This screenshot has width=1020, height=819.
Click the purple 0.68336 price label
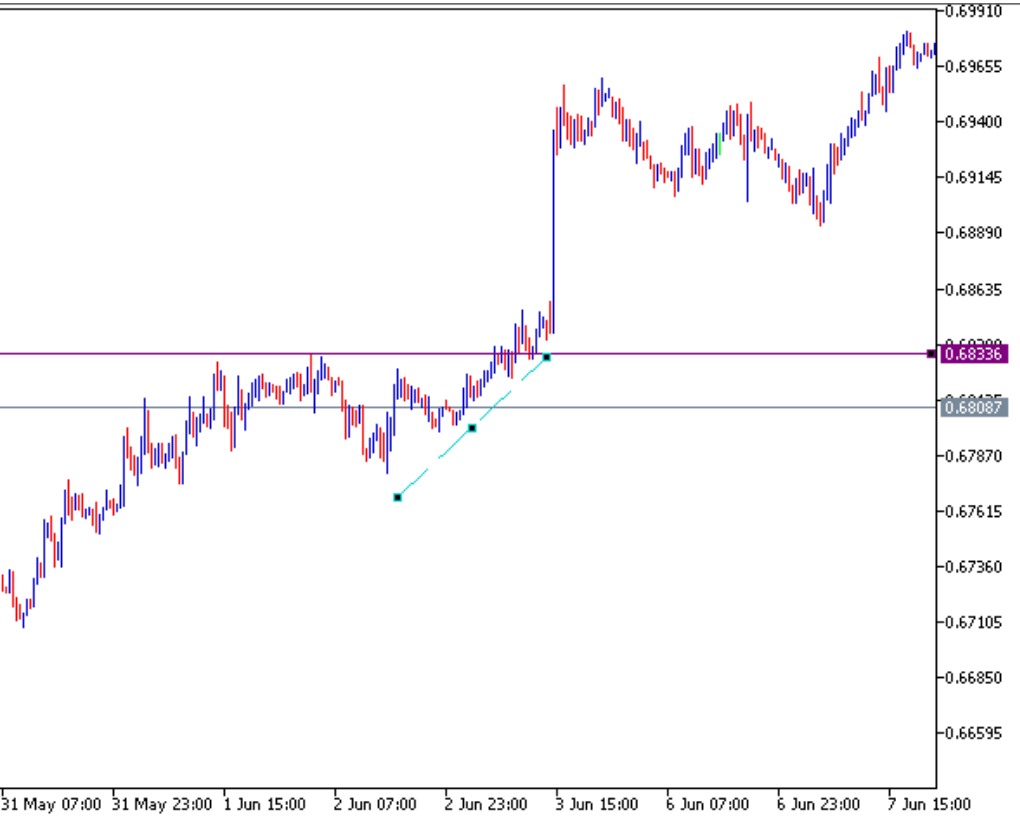coord(974,354)
